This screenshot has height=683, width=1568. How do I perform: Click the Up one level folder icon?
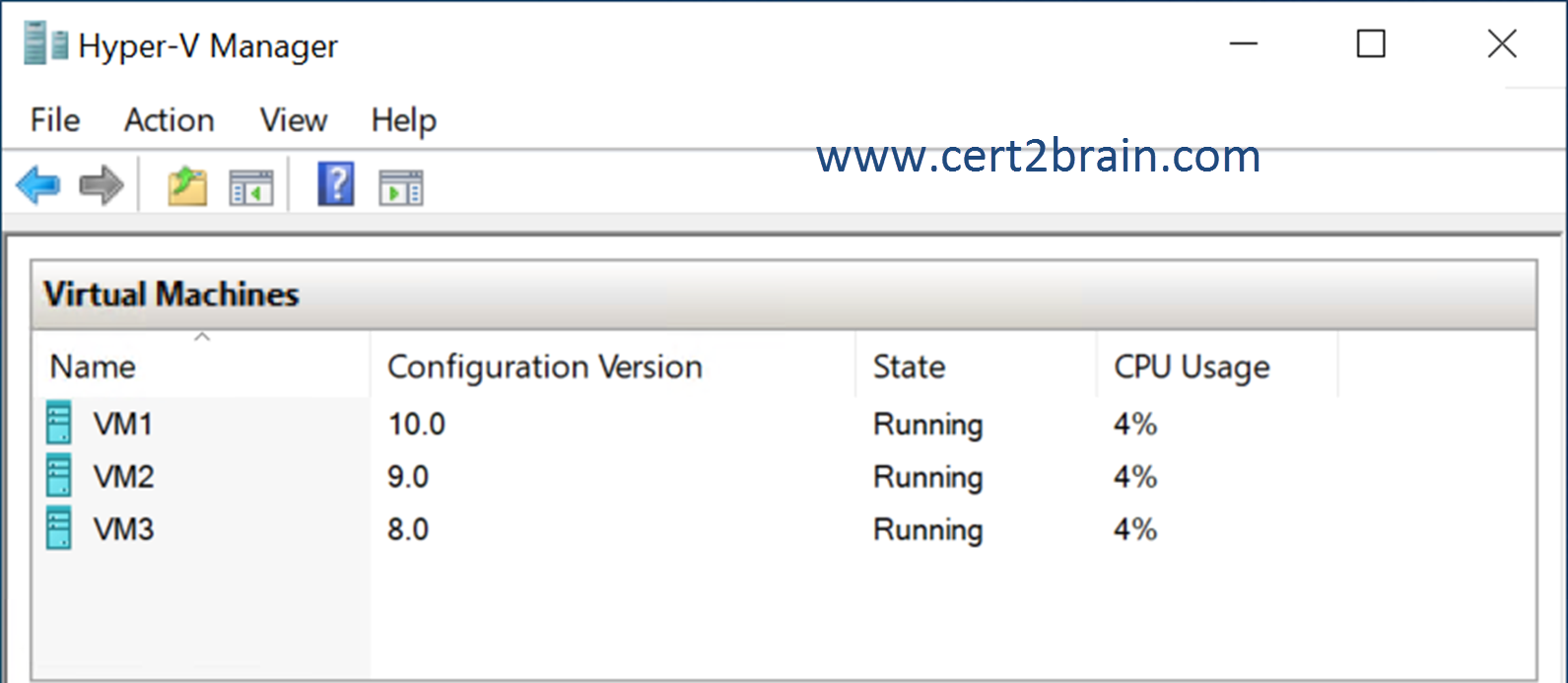click(x=186, y=185)
